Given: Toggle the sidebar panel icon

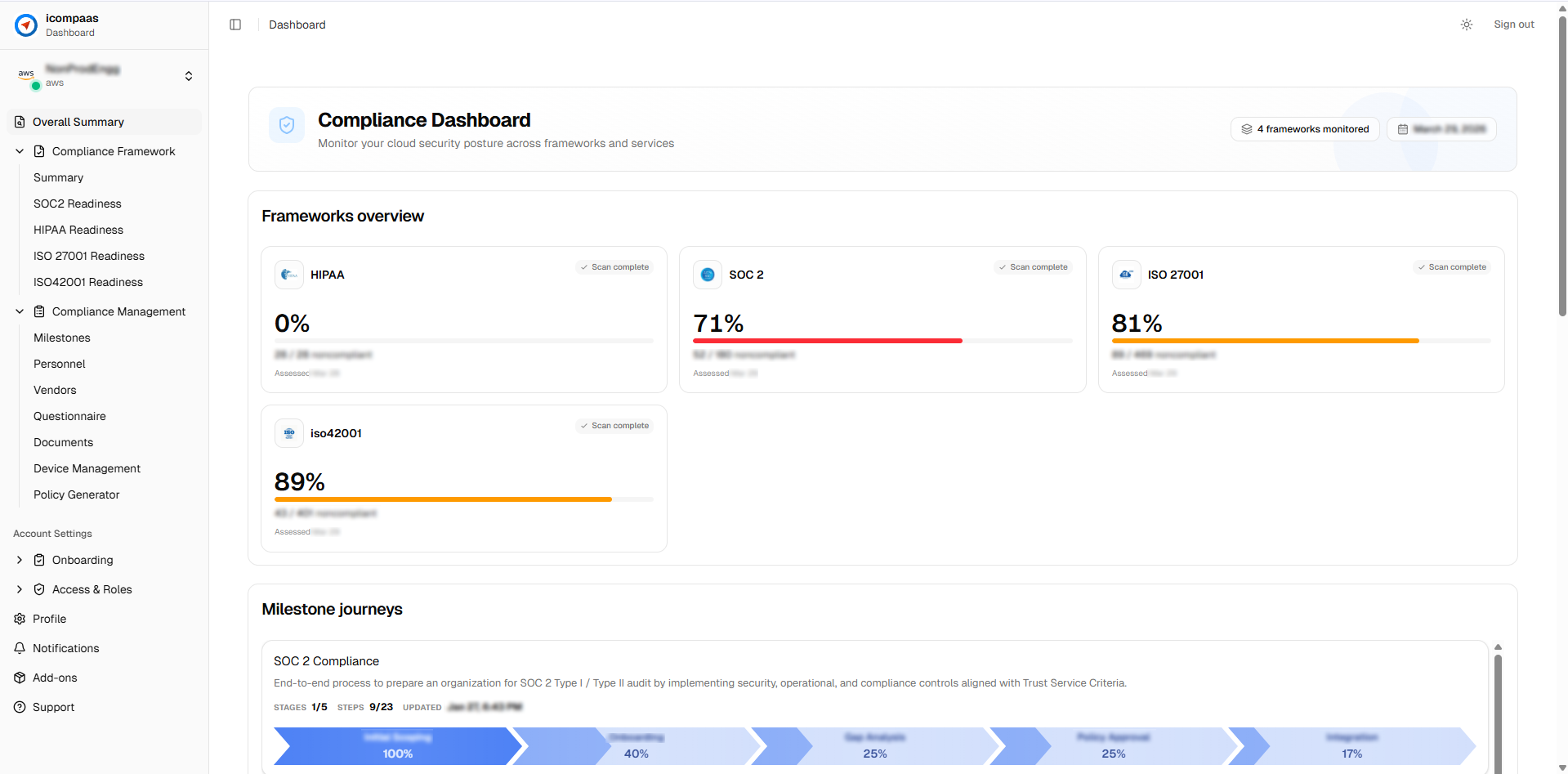Looking at the screenshot, I should point(235,25).
